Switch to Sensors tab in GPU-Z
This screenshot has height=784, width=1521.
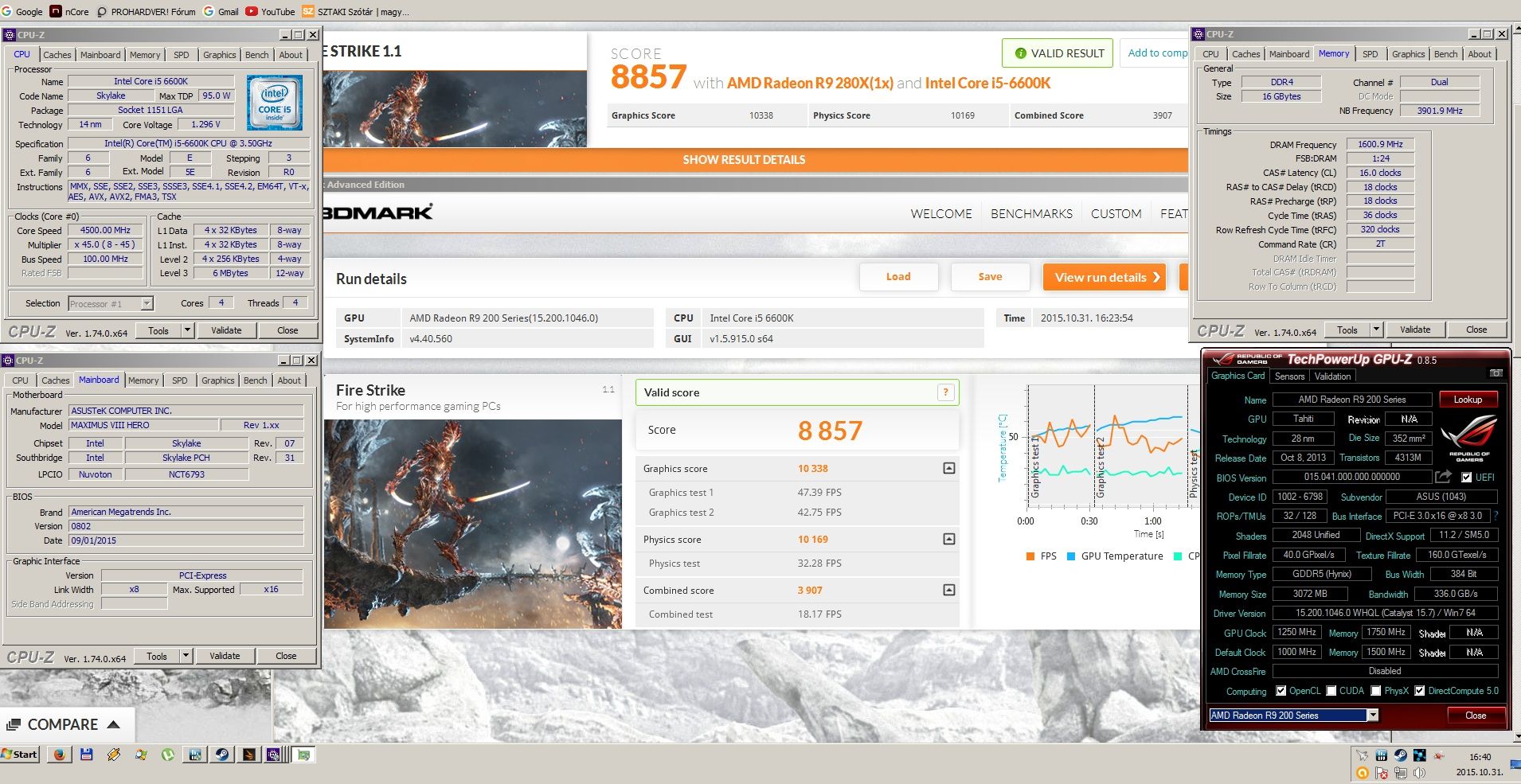point(1289,376)
